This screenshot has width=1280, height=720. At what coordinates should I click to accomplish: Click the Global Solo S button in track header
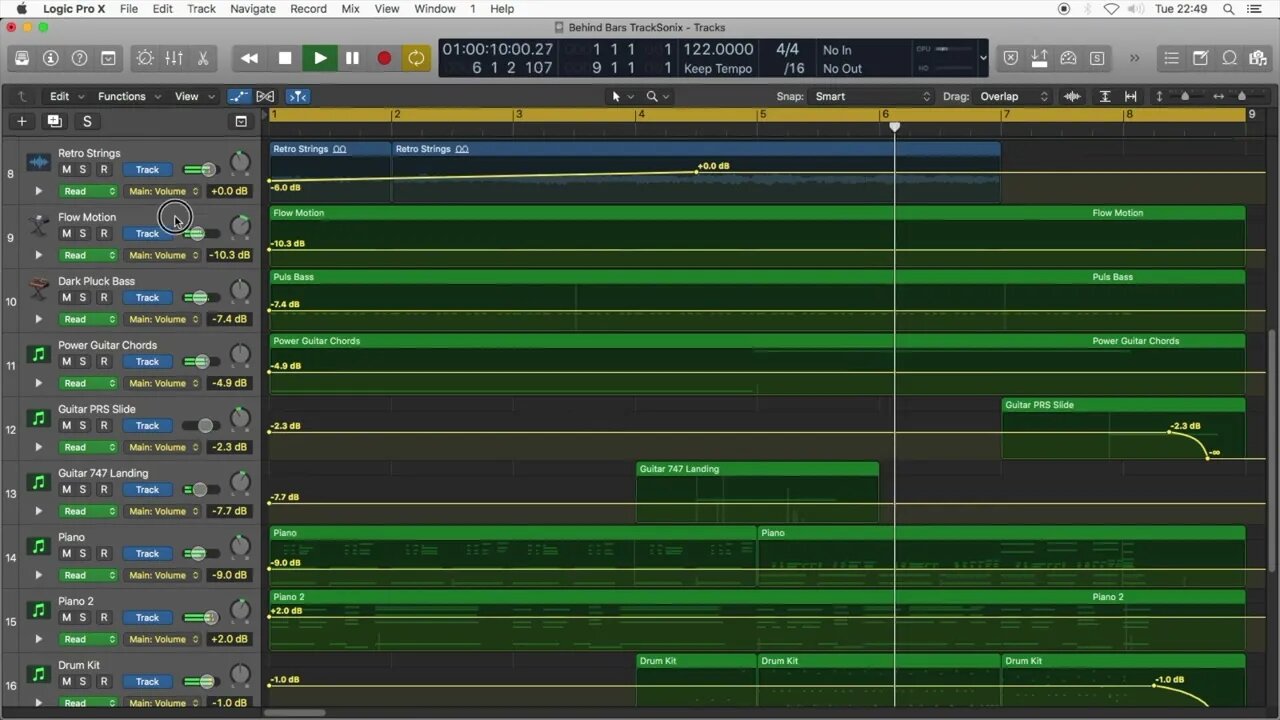click(x=87, y=121)
